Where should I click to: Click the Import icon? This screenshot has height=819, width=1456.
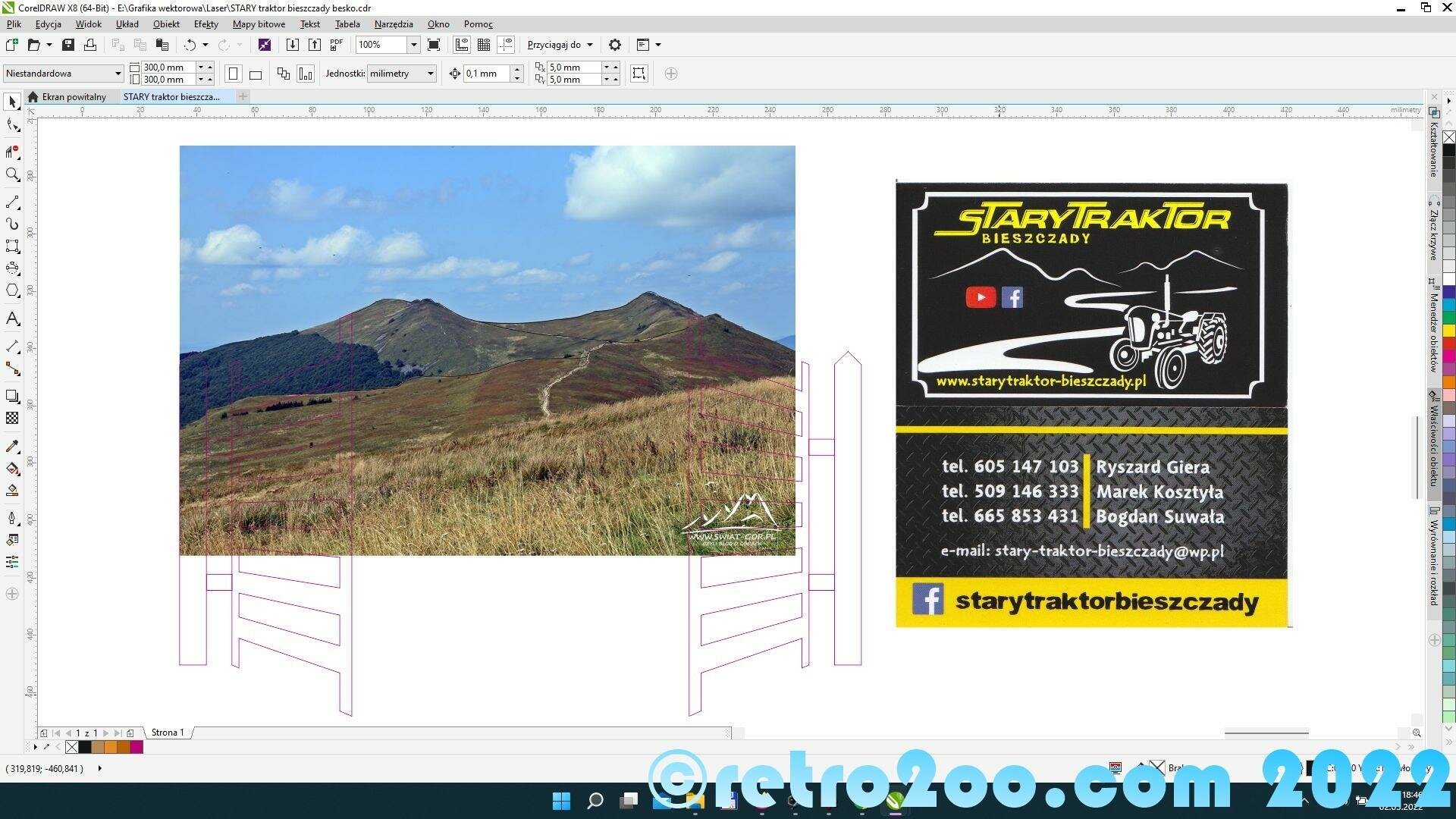click(x=292, y=45)
